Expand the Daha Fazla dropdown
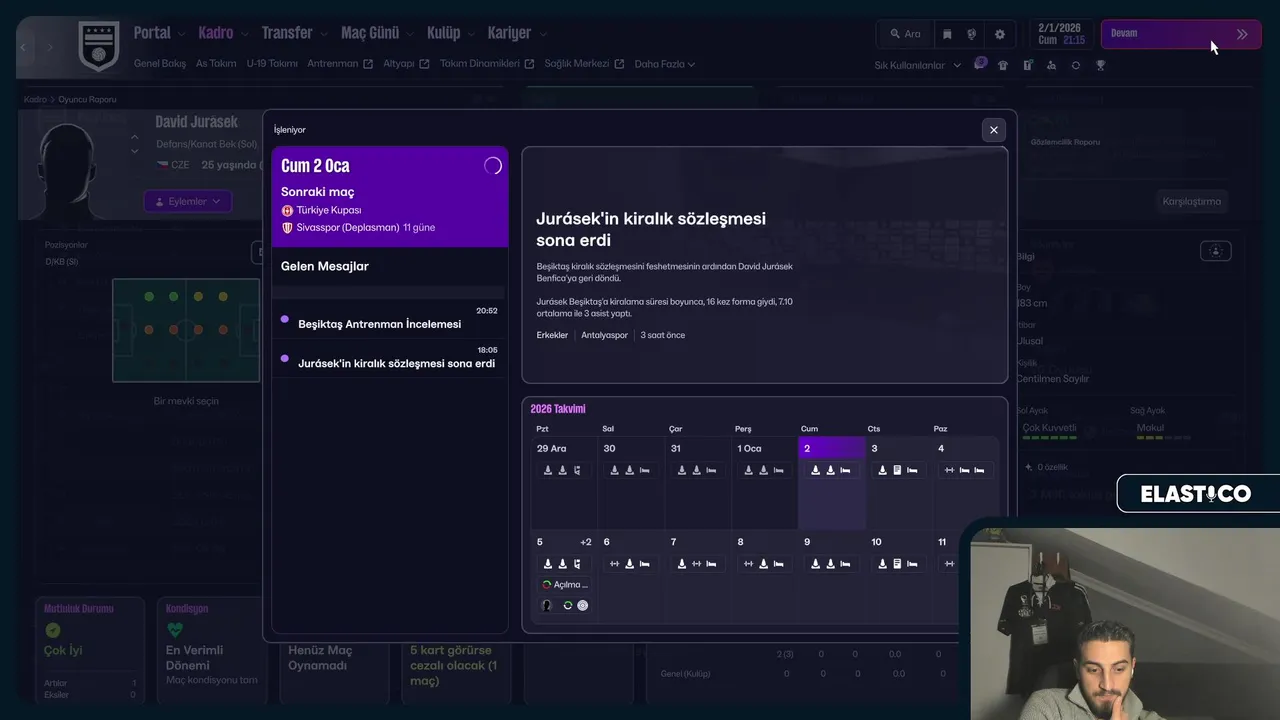 tap(665, 64)
